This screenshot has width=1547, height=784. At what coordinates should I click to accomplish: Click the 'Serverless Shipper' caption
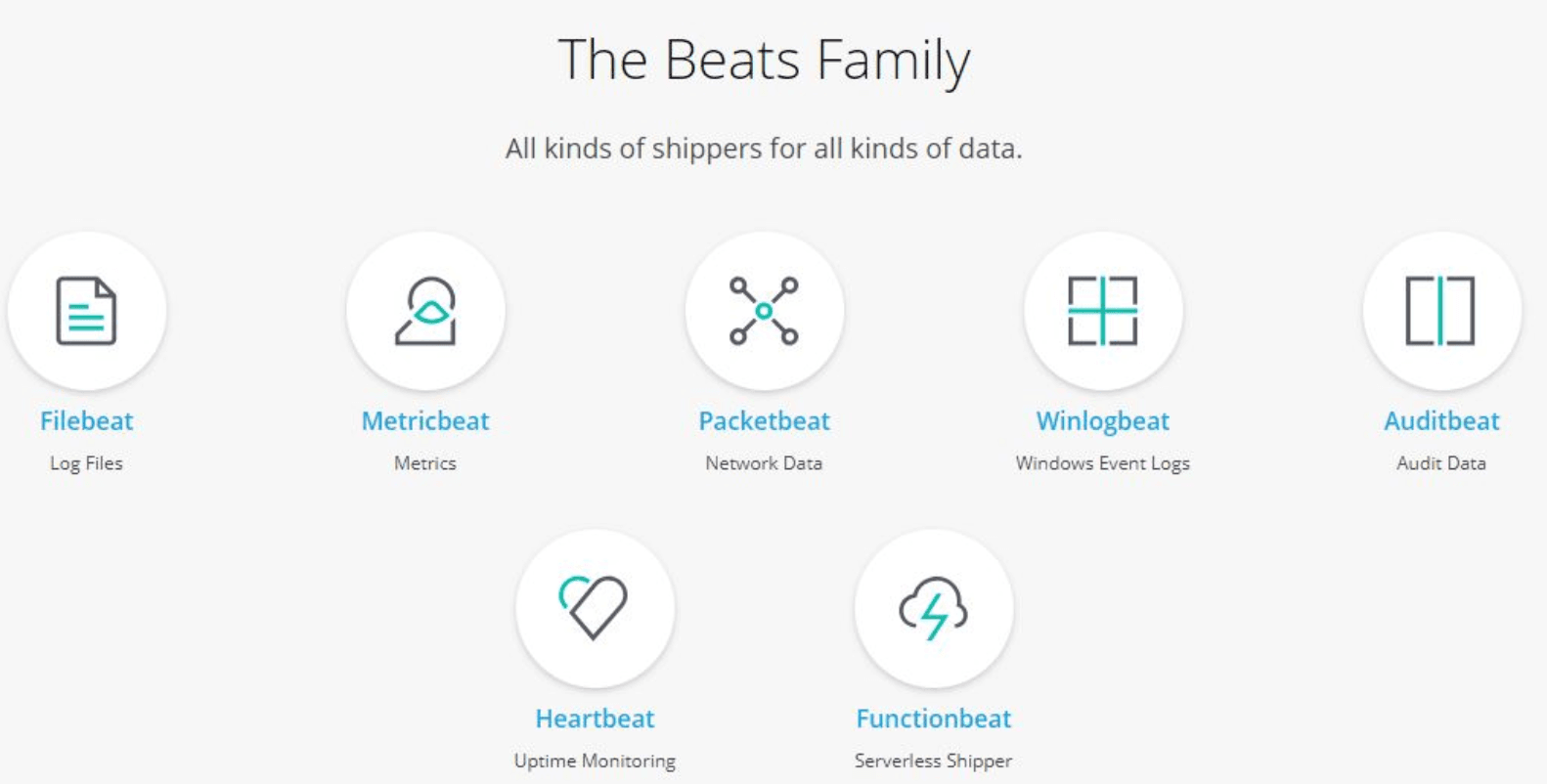click(933, 761)
